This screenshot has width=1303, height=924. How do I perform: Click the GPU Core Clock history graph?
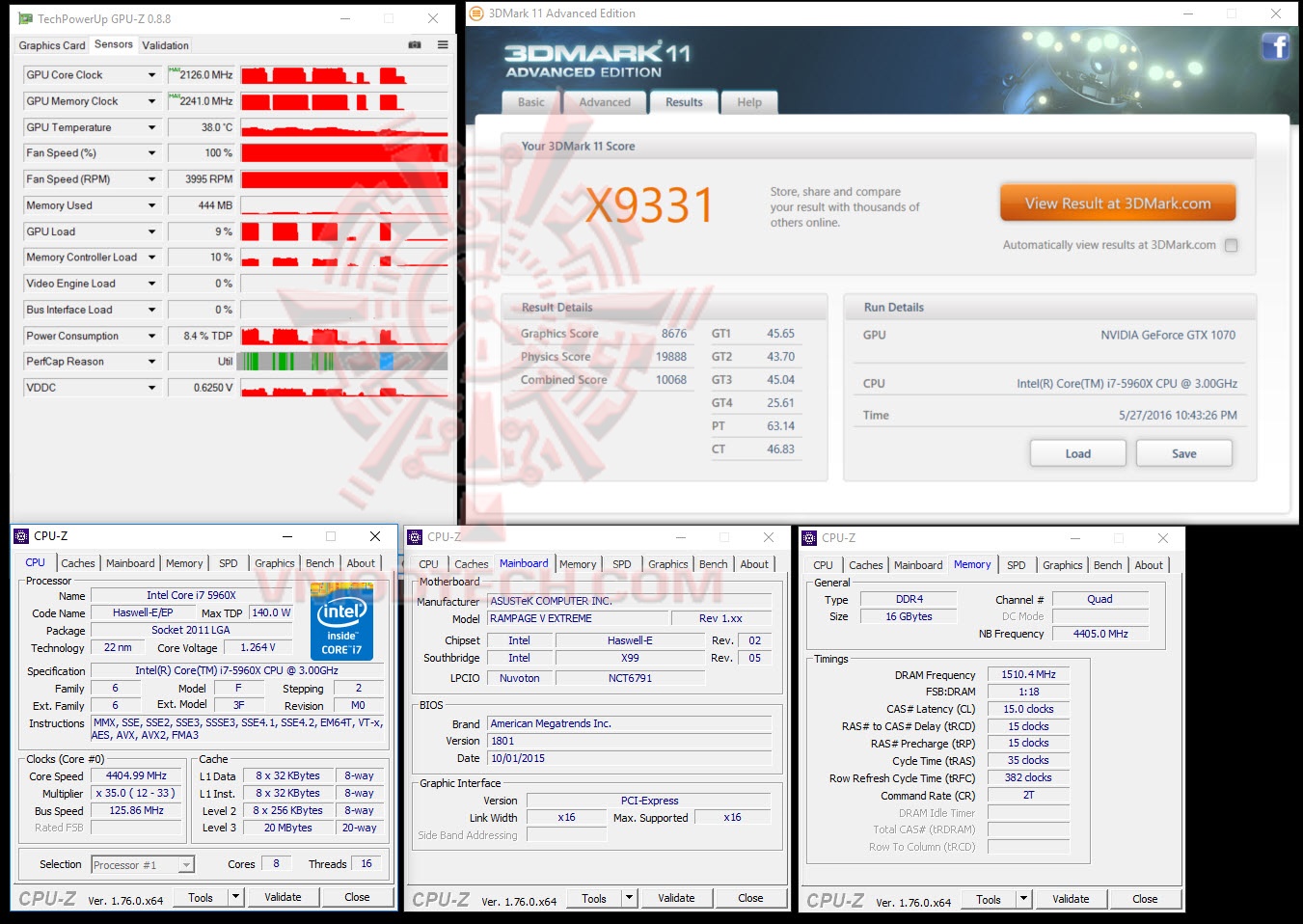344,75
